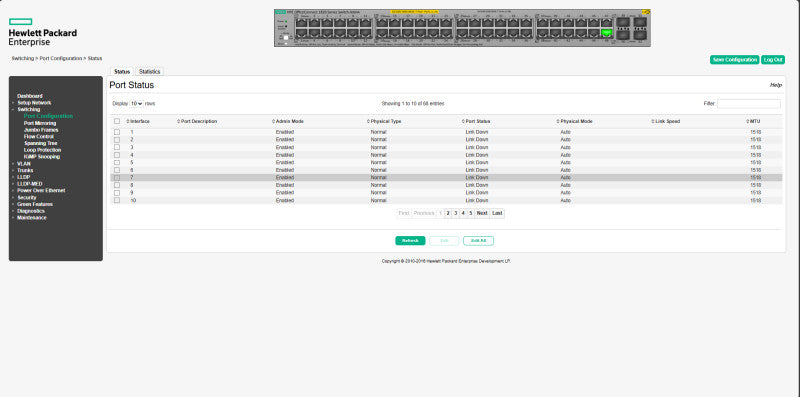The width and height of the screenshot is (800, 397).
Task: Click the Save Configuration button
Action: pos(735,60)
